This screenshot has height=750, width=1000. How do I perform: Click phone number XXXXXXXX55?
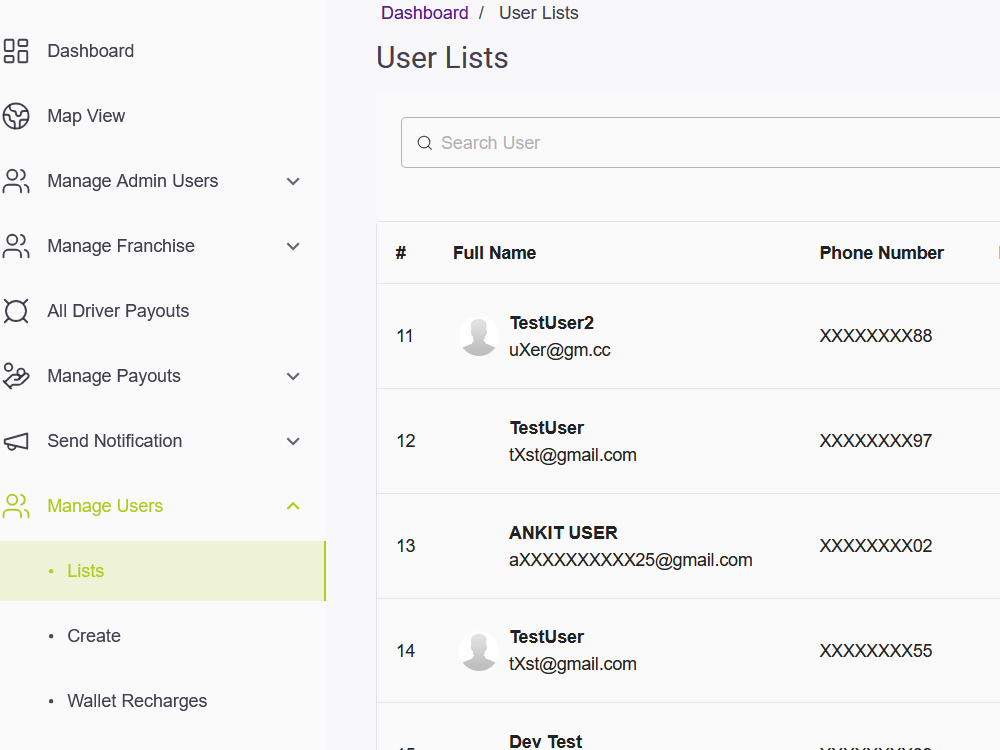point(876,651)
